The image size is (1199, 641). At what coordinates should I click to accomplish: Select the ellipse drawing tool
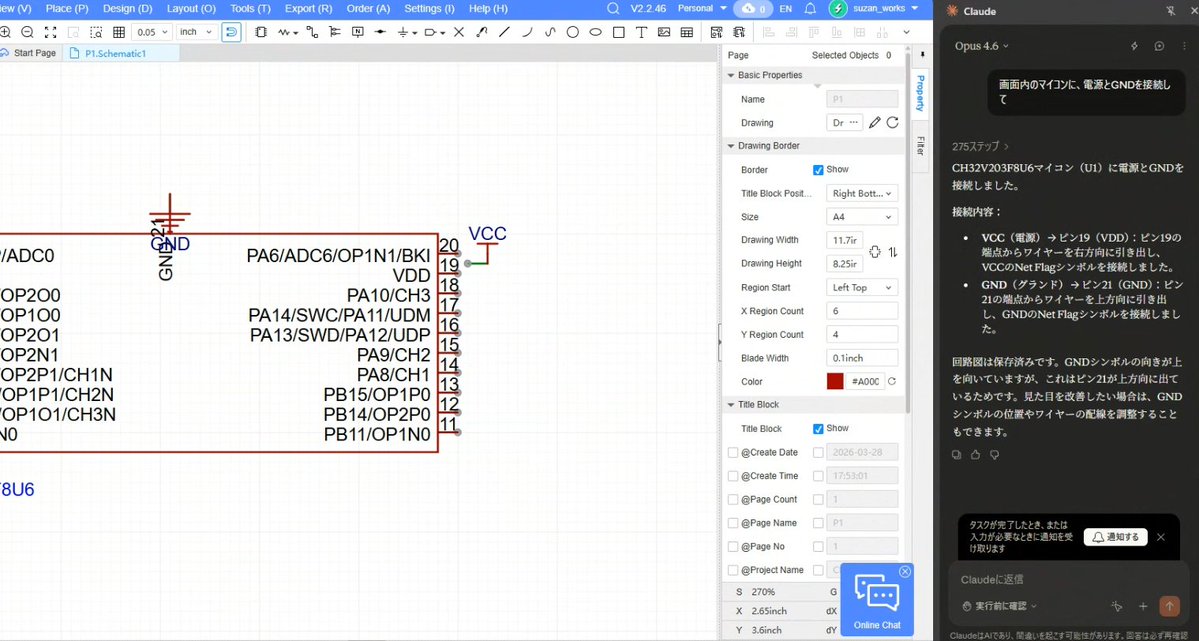tap(596, 32)
